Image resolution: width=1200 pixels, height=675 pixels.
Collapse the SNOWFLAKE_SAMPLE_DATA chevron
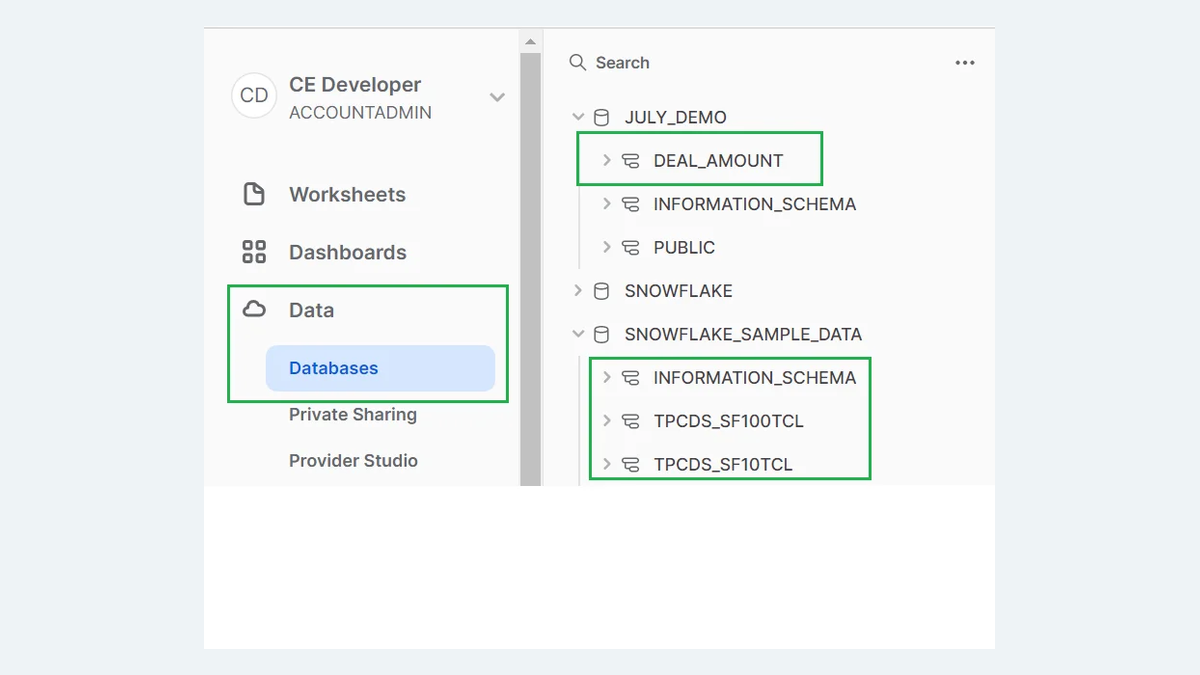click(x=578, y=334)
